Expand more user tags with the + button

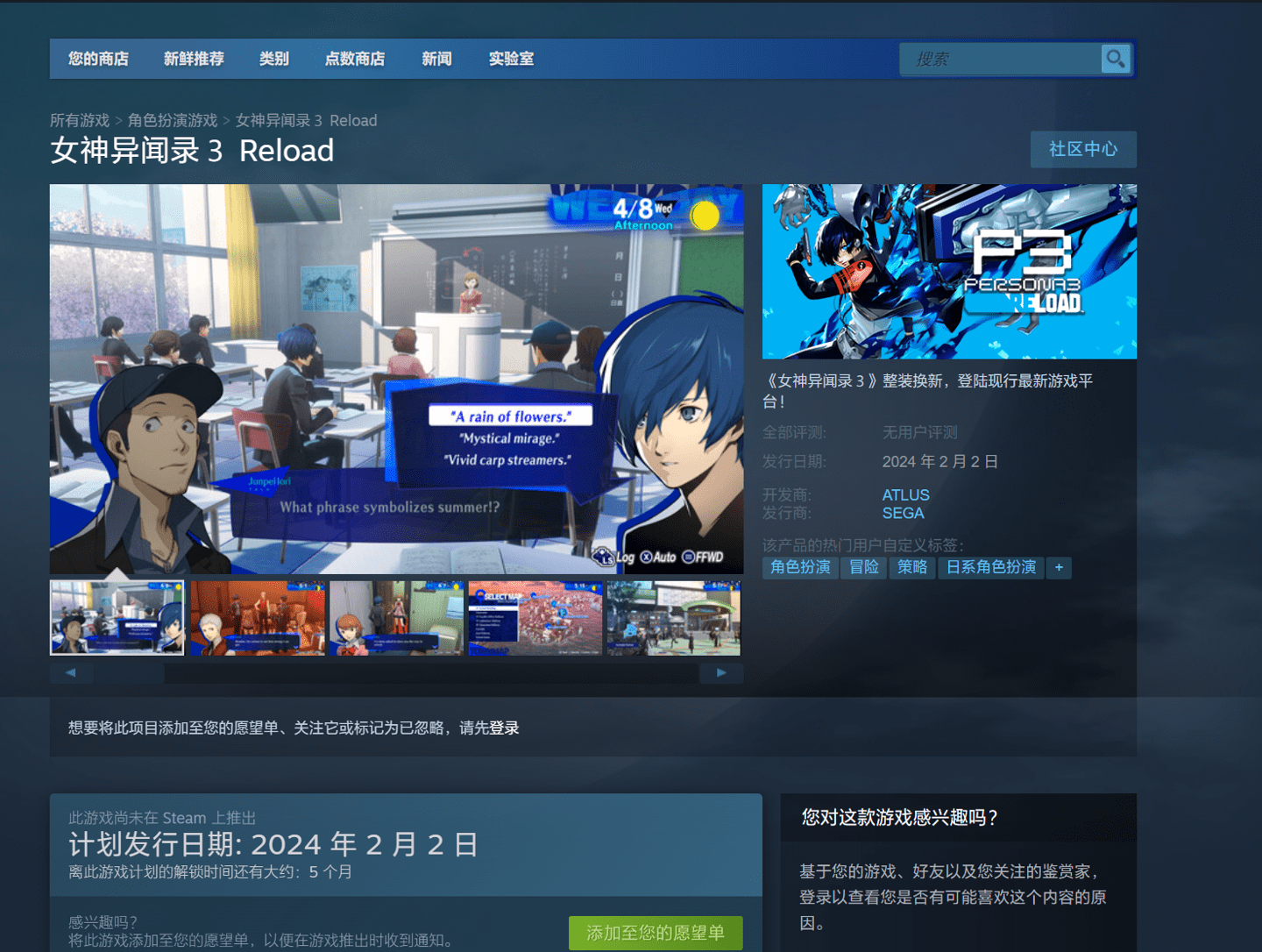pyautogui.click(x=1059, y=567)
